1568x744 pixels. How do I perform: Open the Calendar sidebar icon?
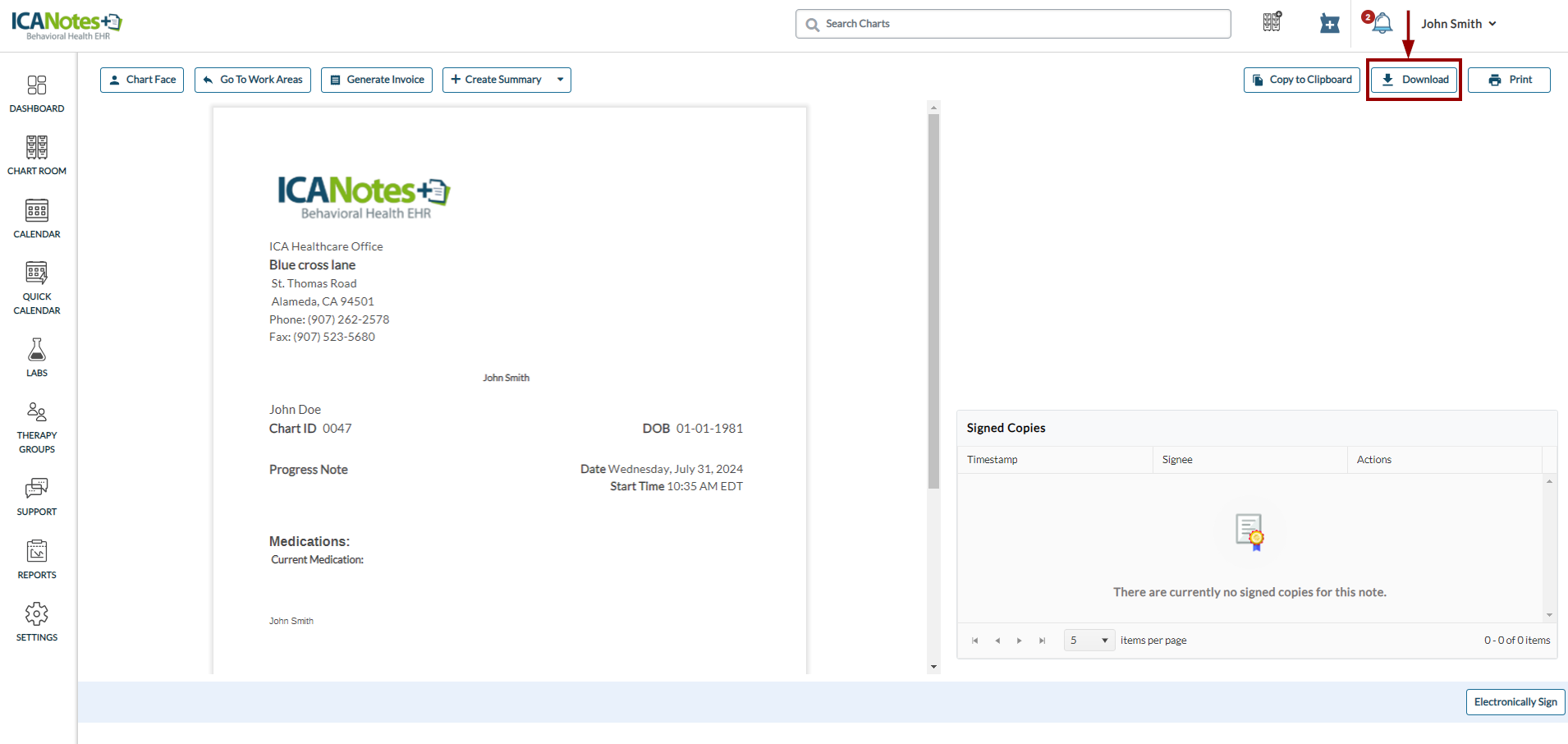click(37, 219)
